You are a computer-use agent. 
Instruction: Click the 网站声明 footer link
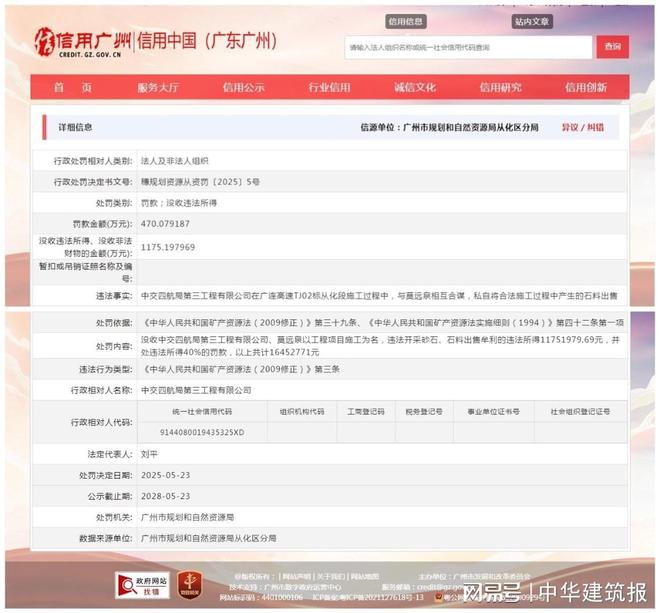pos(296,576)
